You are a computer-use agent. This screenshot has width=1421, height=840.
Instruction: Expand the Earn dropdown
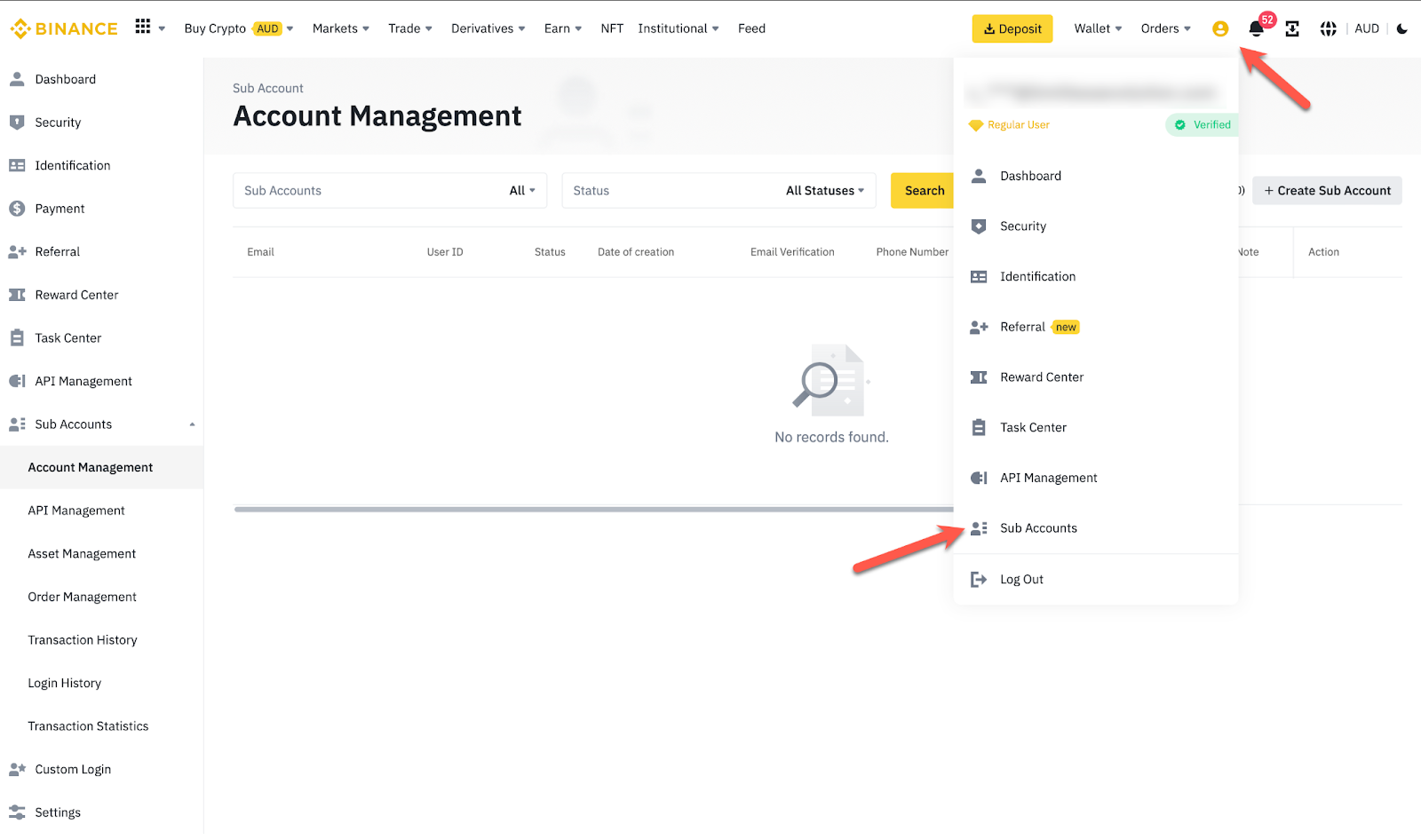[563, 28]
